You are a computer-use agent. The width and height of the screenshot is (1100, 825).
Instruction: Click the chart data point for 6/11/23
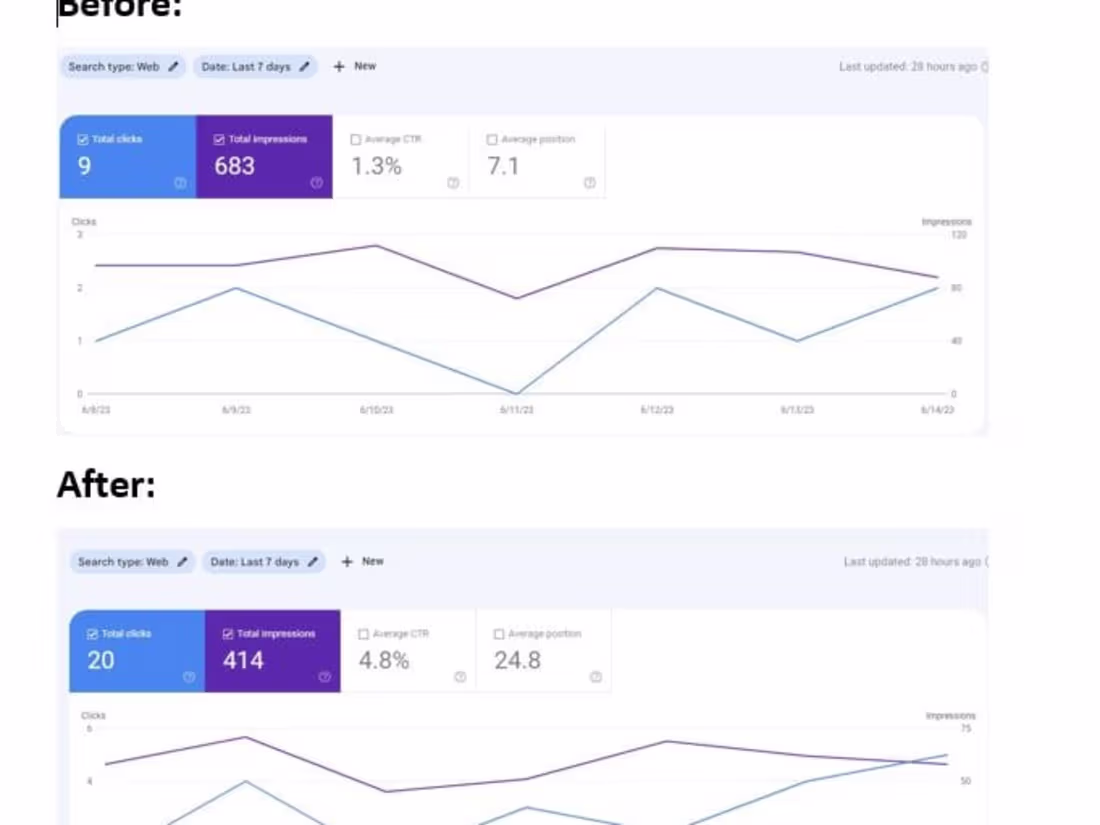516,393
